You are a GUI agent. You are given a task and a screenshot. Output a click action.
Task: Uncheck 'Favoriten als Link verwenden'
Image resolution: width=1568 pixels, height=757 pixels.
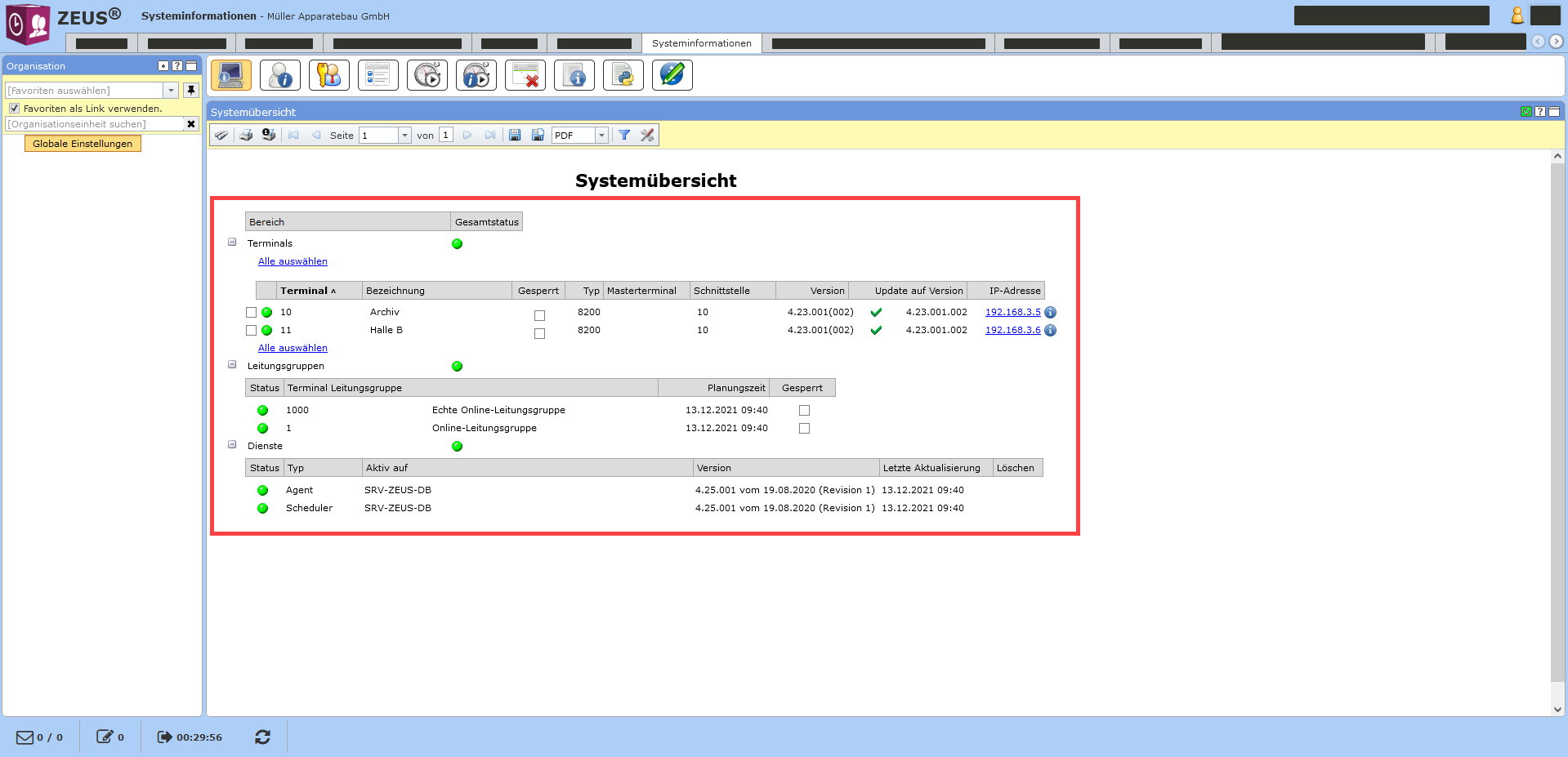pos(14,109)
